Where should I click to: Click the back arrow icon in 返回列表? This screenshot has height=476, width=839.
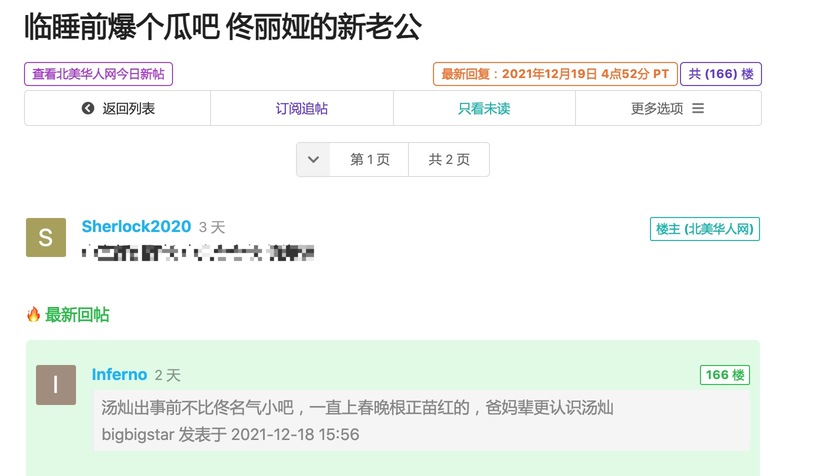pos(88,109)
